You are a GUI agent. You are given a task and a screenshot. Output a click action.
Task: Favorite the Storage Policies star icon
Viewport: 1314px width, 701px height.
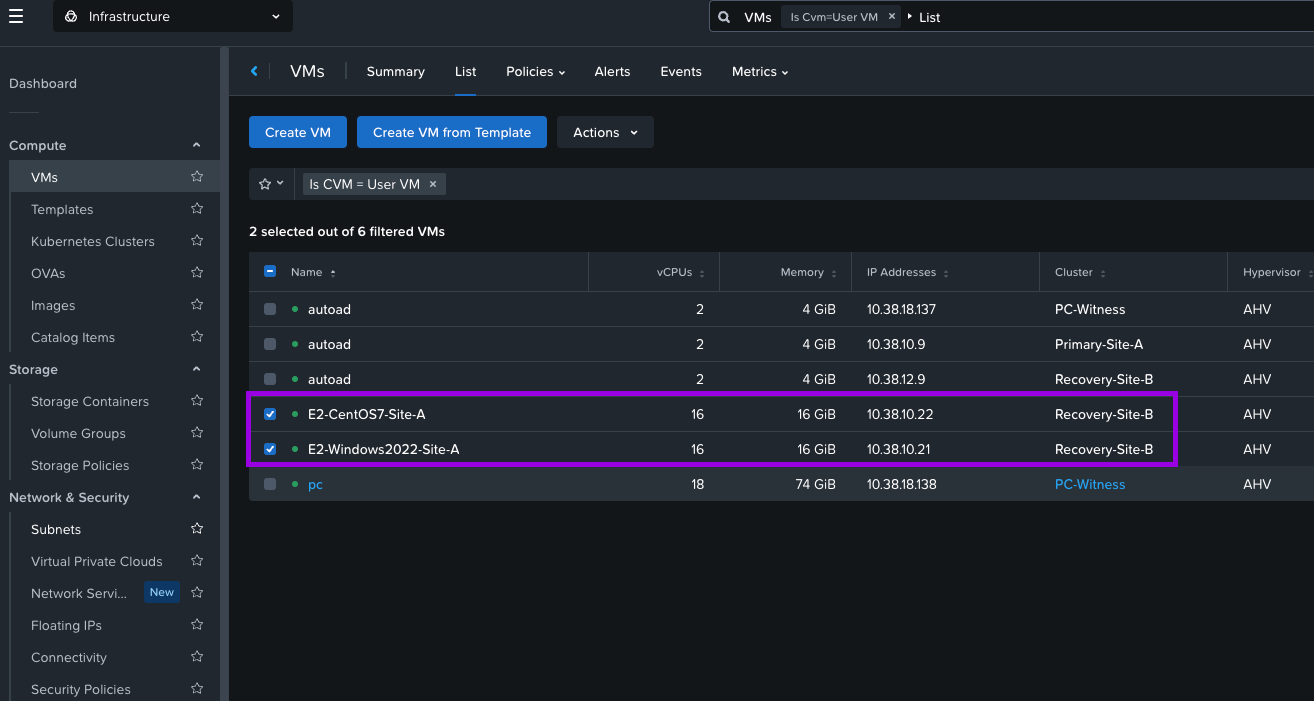click(x=197, y=464)
